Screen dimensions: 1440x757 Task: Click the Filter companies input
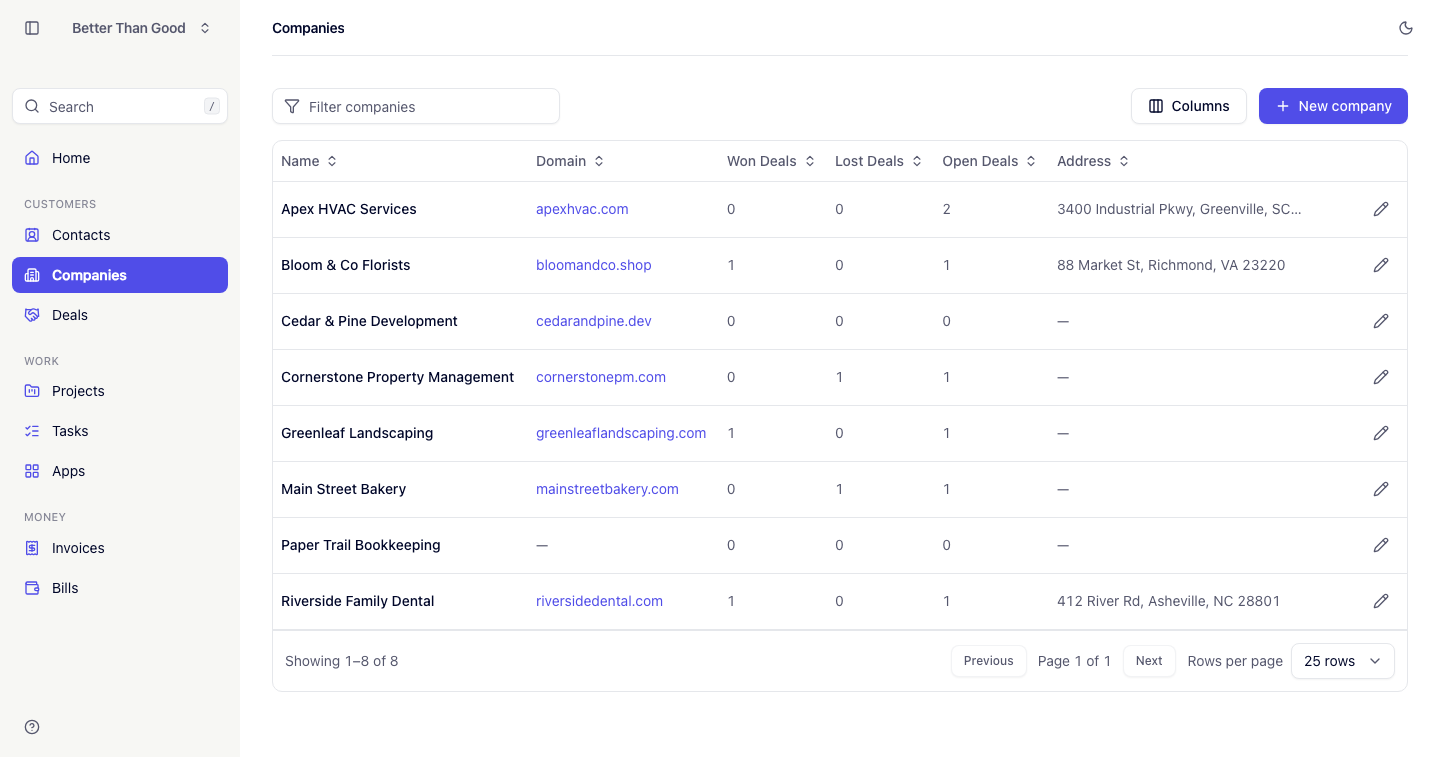click(416, 106)
